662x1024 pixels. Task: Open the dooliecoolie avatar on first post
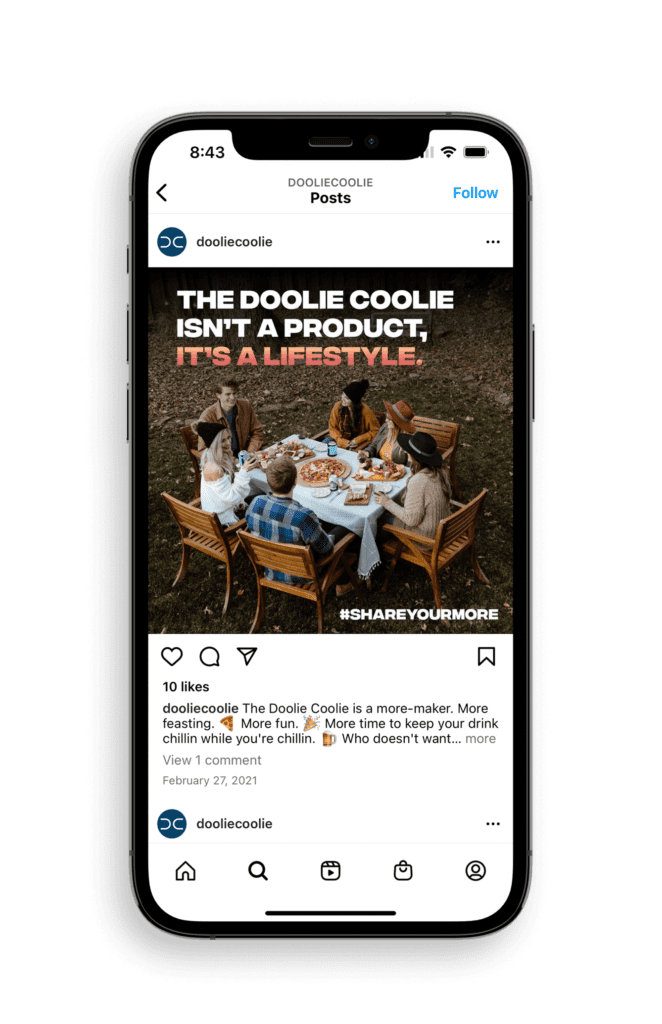(172, 242)
